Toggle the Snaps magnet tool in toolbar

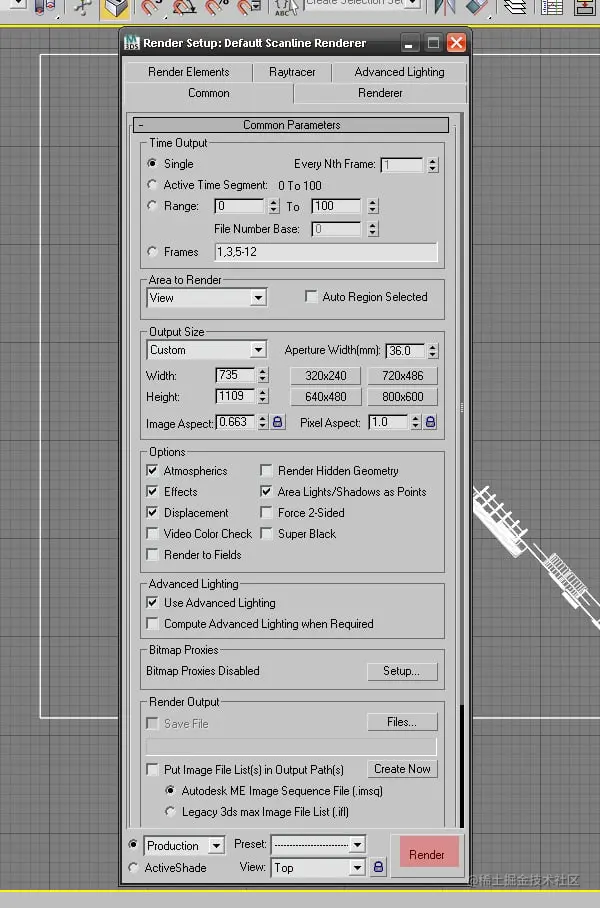151,8
